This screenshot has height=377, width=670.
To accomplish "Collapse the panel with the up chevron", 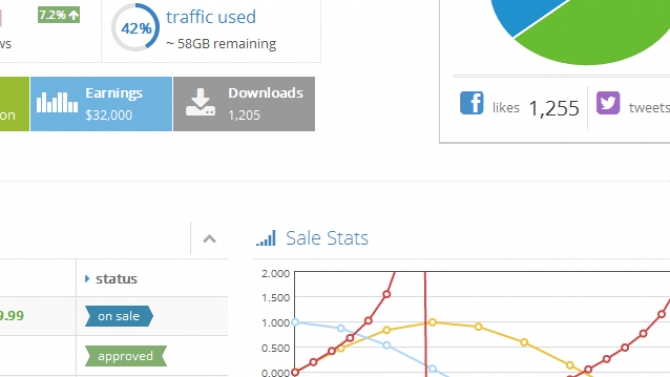I will click(x=209, y=239).
